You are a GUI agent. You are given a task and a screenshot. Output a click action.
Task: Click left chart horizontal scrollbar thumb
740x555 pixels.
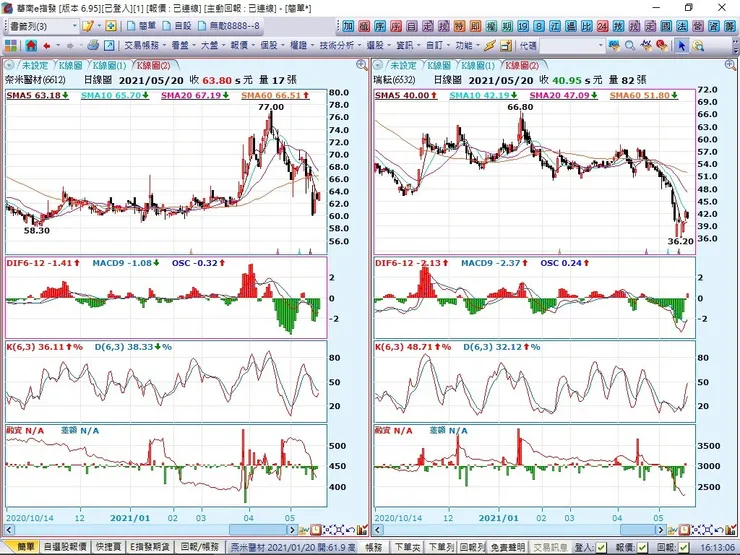pos(258,530)
